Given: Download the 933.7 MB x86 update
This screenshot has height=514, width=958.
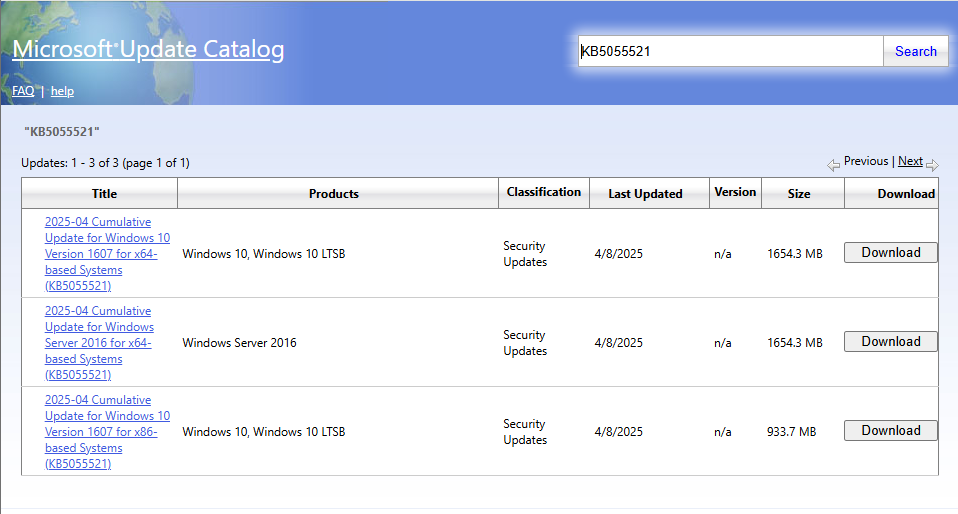Looking at the screenshot, I should [891, 430].
